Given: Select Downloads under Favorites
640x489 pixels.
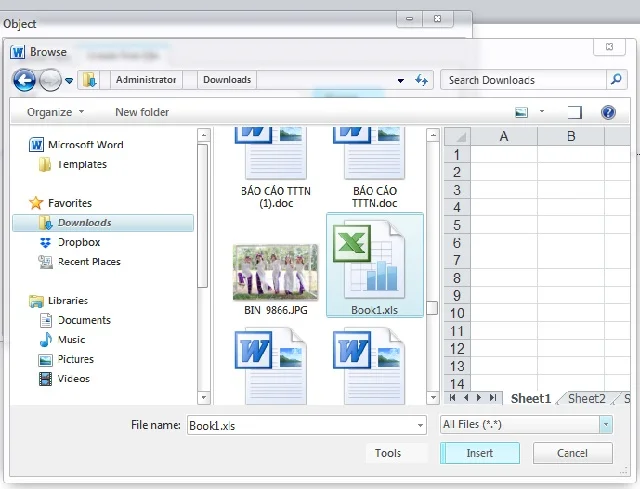Looking at the screenshot, I should [x=103, y=223].
